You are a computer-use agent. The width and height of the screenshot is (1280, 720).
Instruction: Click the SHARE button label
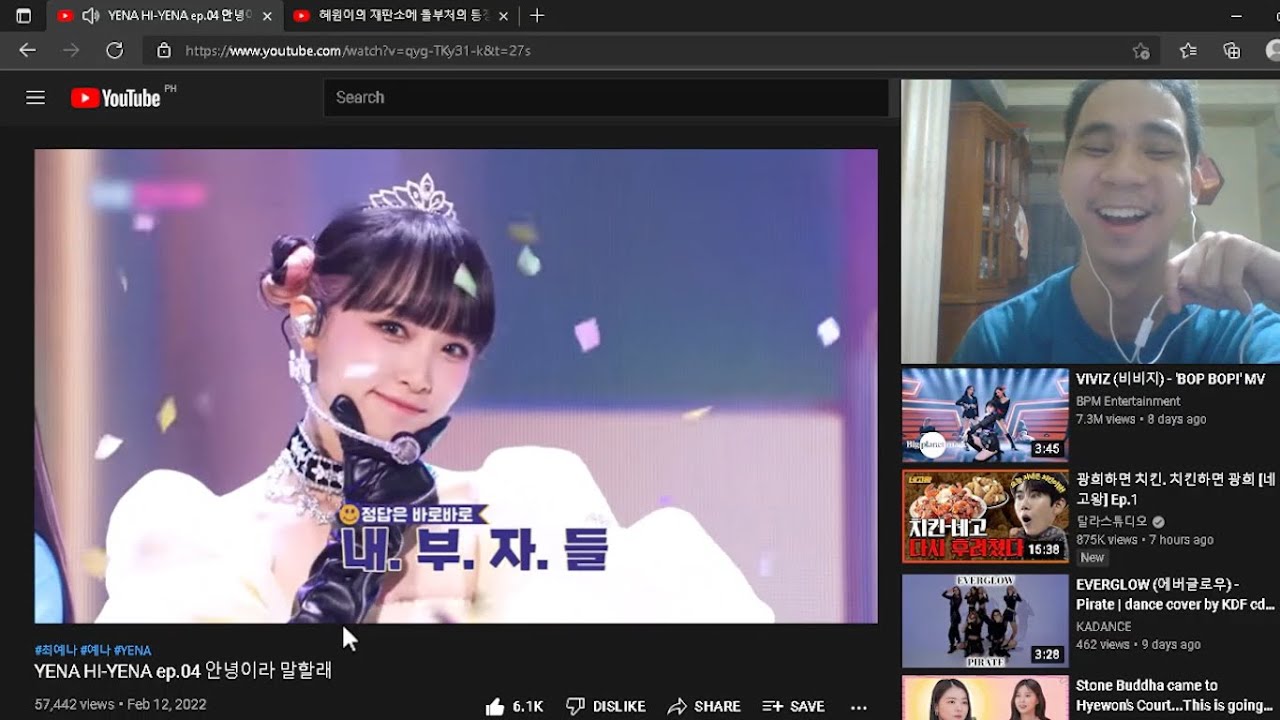717,707
